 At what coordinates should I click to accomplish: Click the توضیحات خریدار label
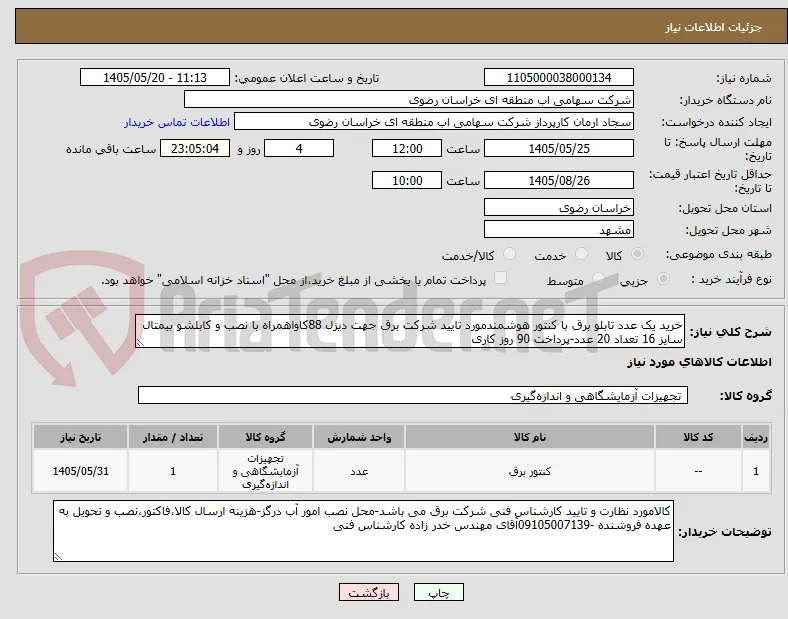click(725, 532)
